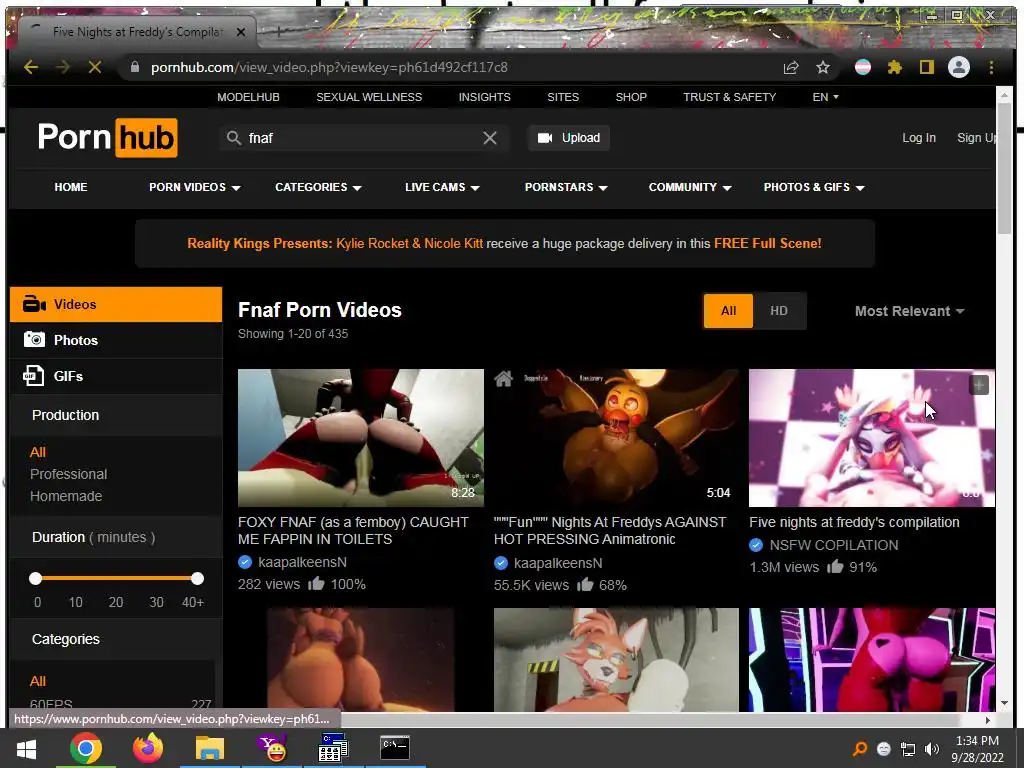Click the maximum handle of the Duration slider
Image resolution: width=1024 pixels, height=768 pixels.
197,579
